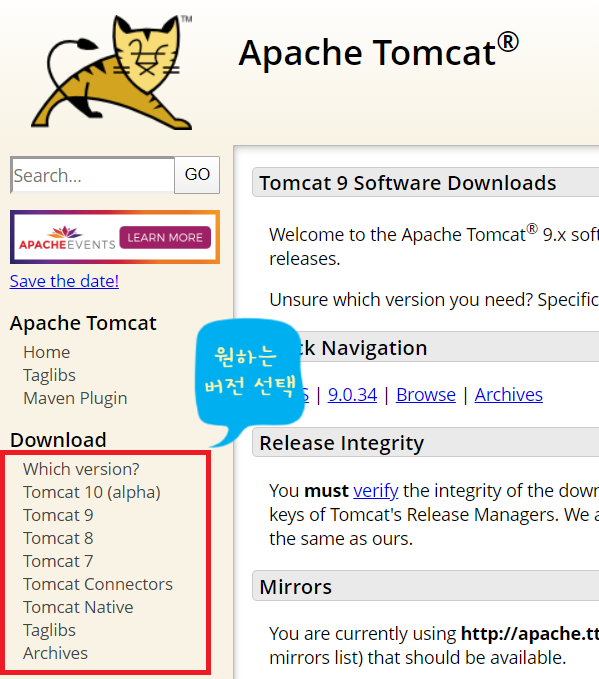Viewport: 599px width, 679px height.
Task: Click the Apache Tomcat sidebar heading
Action: (83, 323)
